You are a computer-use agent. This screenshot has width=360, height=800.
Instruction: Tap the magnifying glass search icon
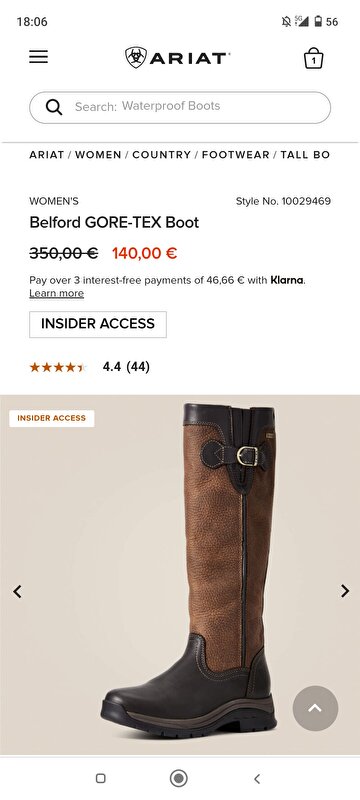click(54, 107)
